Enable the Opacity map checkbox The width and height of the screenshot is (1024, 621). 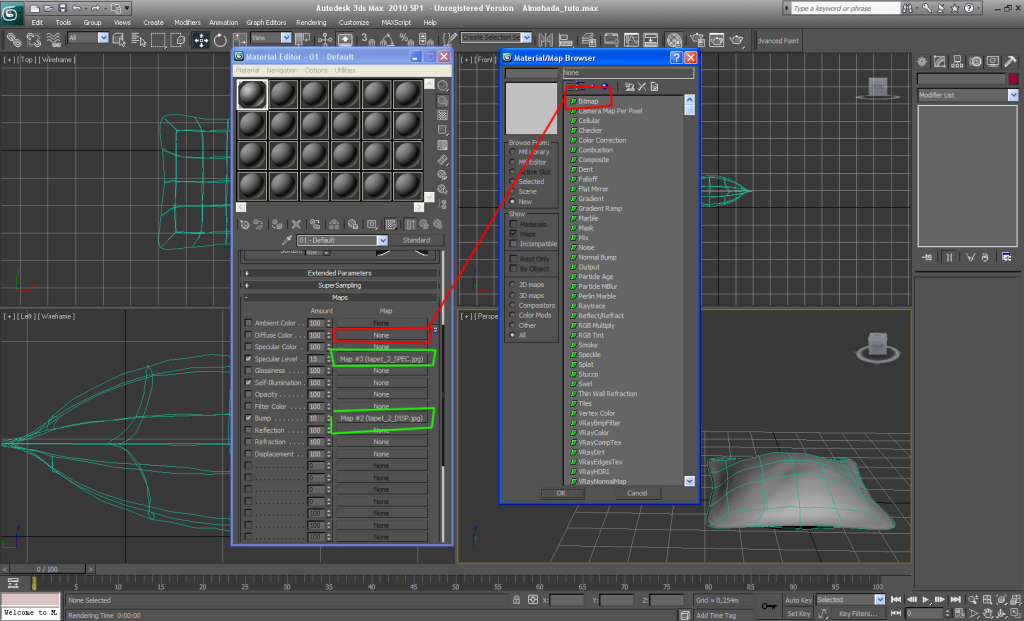[248, 394]
